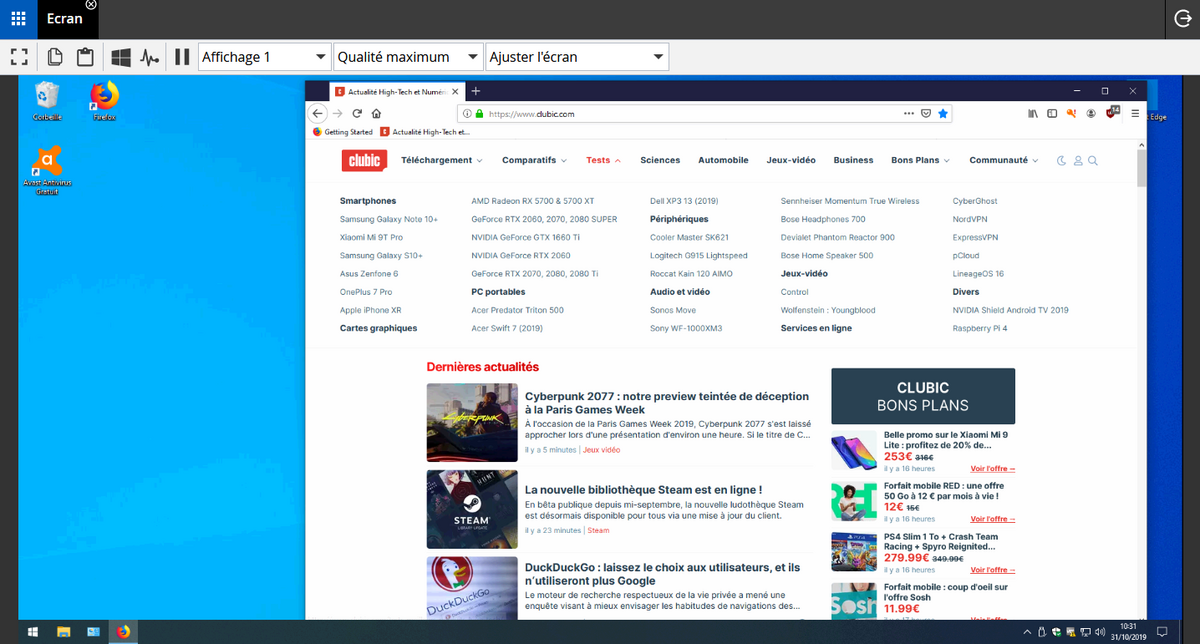Reload the current page
This screenshot has width=1200, height=644.
(357, 114)
